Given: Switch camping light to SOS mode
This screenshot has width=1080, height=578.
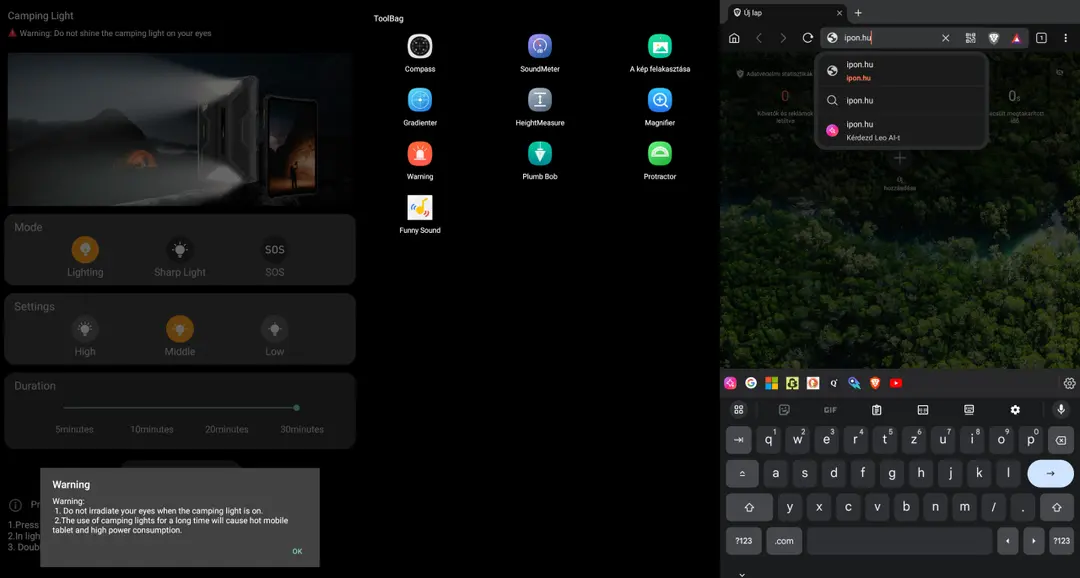Looking at the screenshot, I should (275, 249).
